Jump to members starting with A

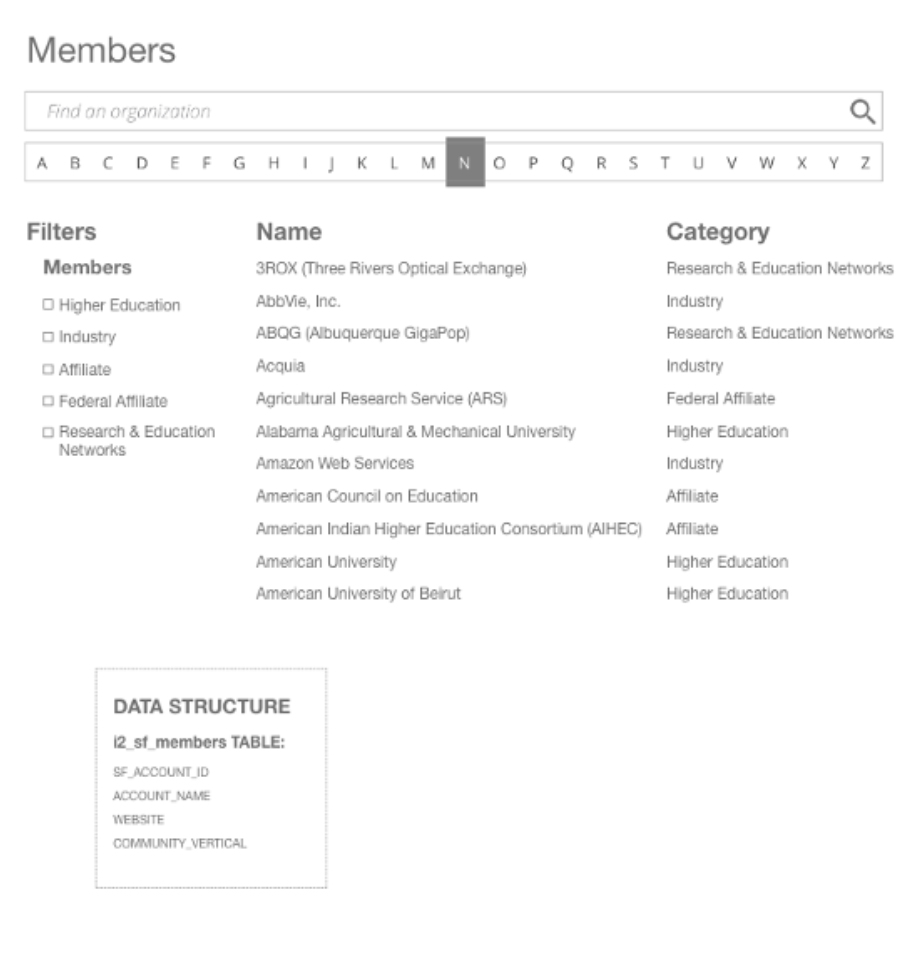(41, 161)
